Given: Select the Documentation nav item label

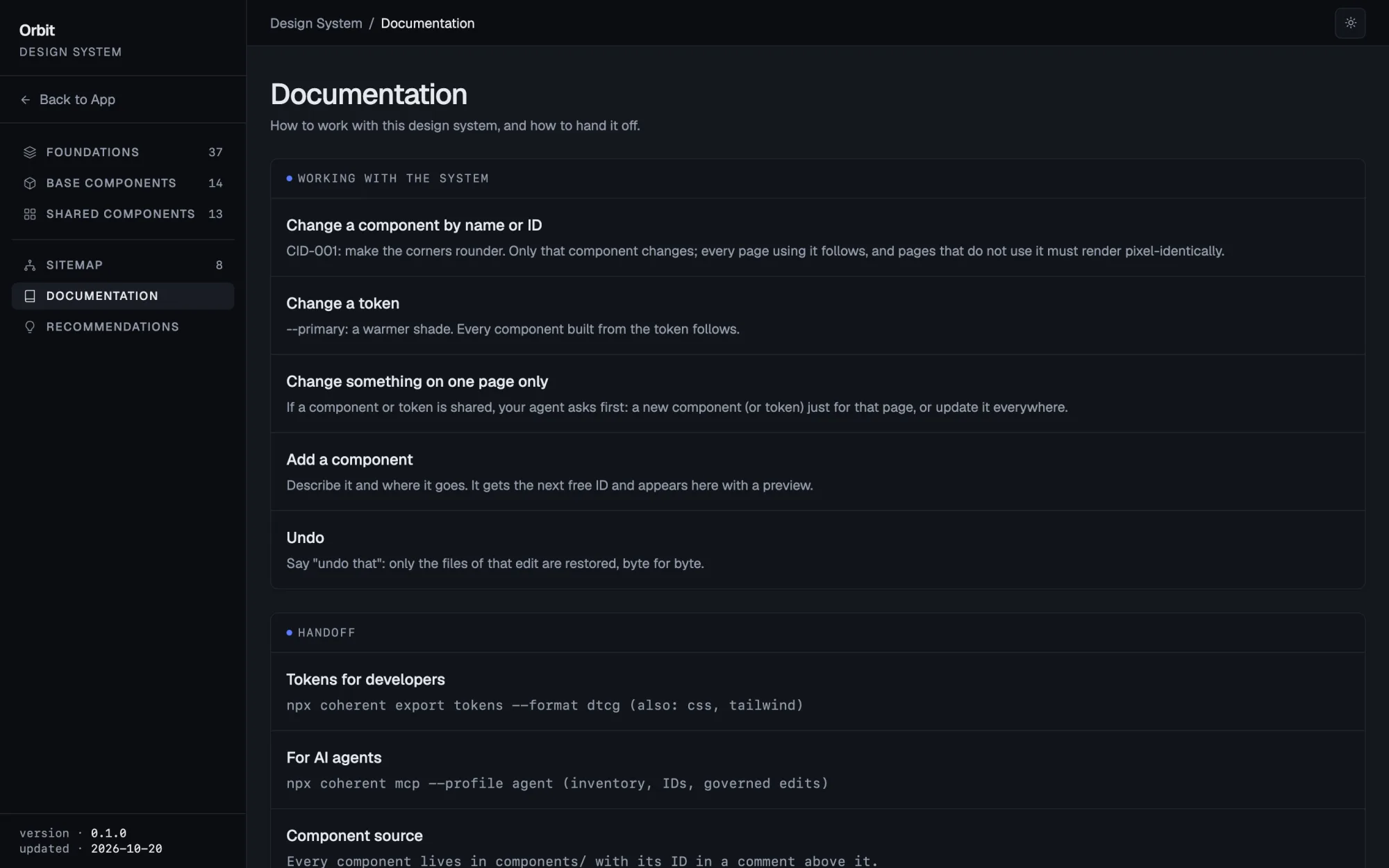Looking at the screenshot, I should [102, 296].
